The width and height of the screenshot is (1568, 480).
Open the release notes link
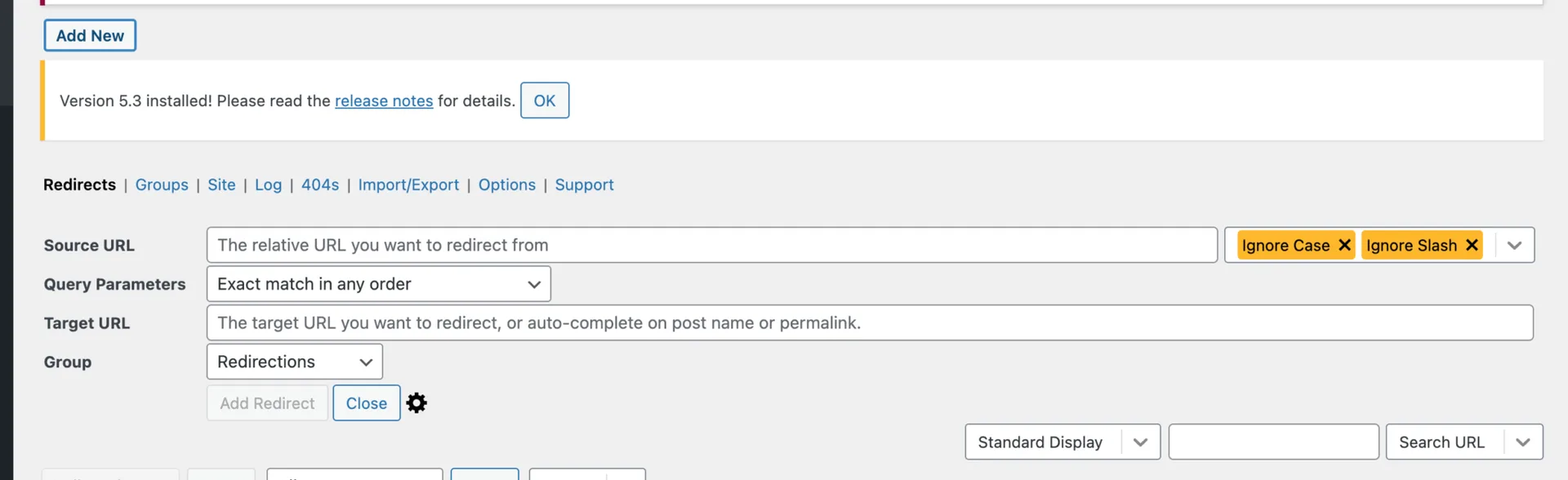384,100
